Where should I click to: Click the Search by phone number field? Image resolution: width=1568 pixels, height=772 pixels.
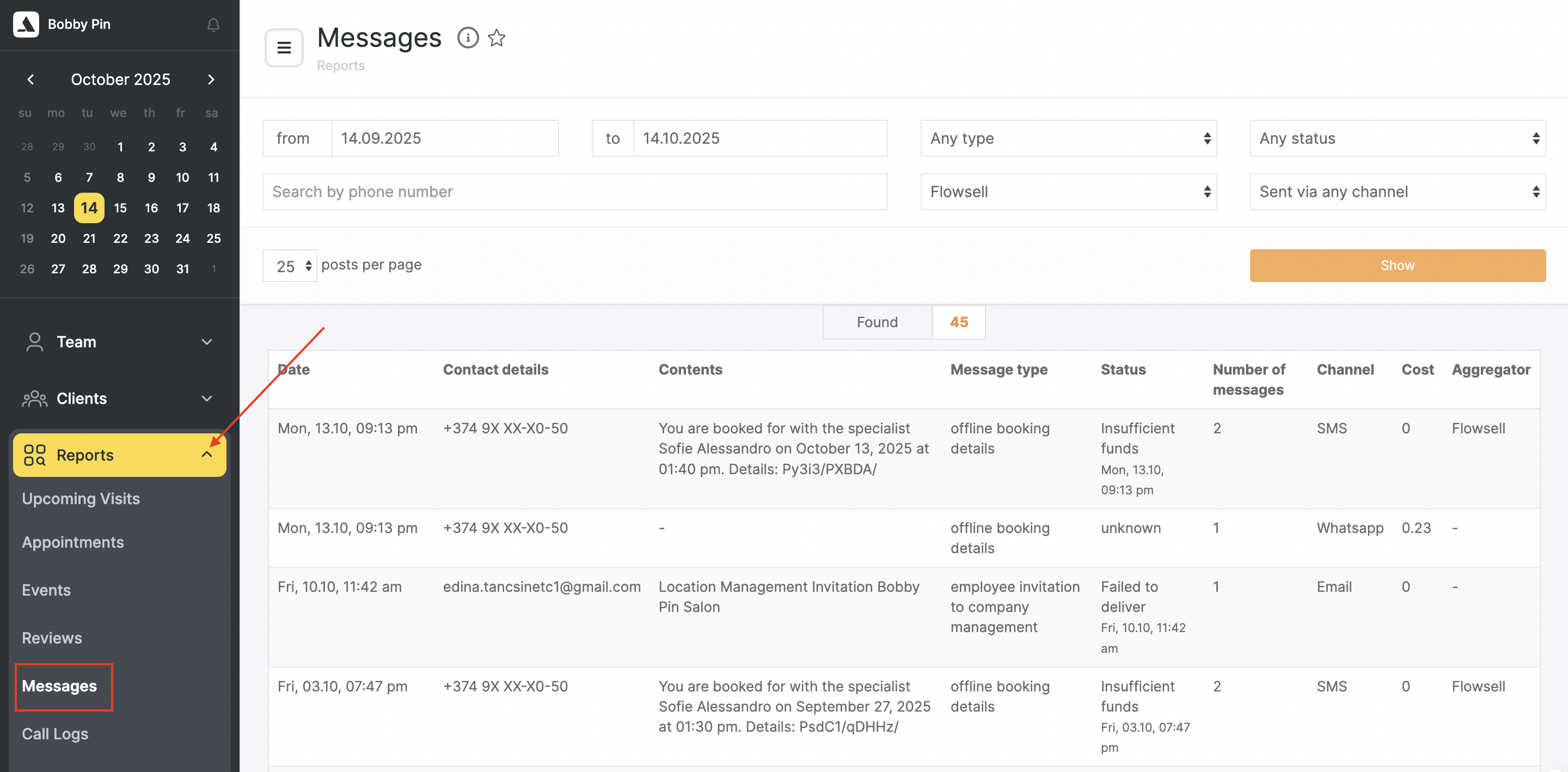[x=574, y=192]
